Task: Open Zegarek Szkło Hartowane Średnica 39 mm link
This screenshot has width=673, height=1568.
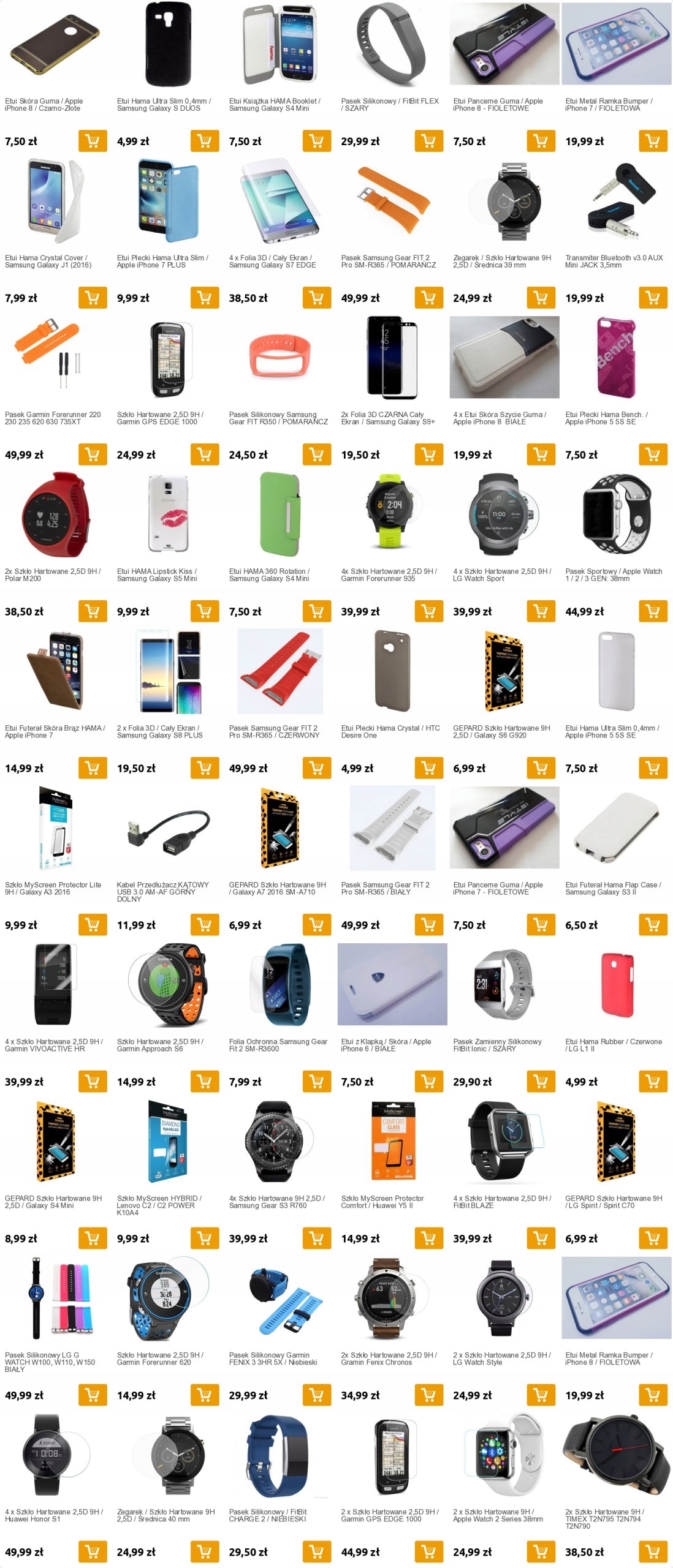Action: 502,262
